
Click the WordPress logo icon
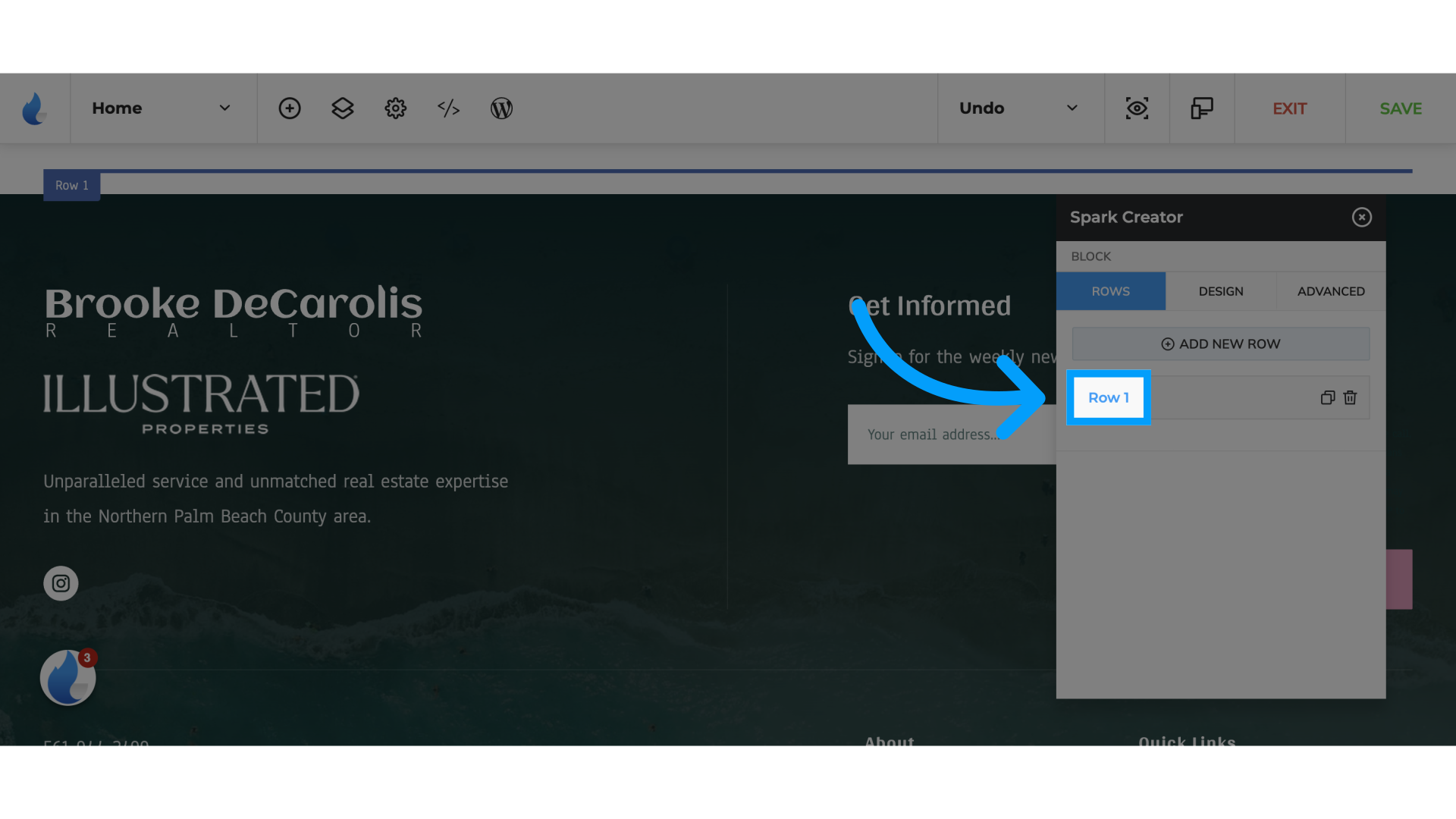[501, 108]
